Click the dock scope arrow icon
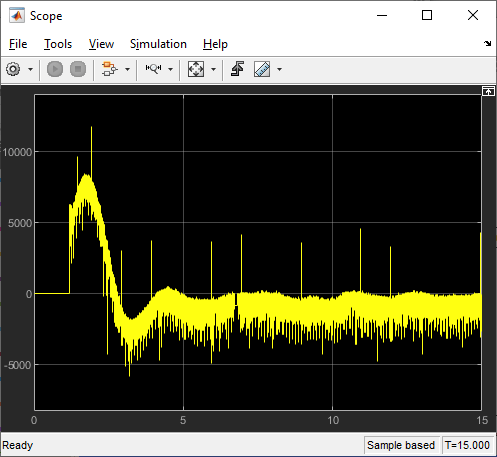Image resolution: width=497 pixels, height=457 pixels. (x=488, y=43)
